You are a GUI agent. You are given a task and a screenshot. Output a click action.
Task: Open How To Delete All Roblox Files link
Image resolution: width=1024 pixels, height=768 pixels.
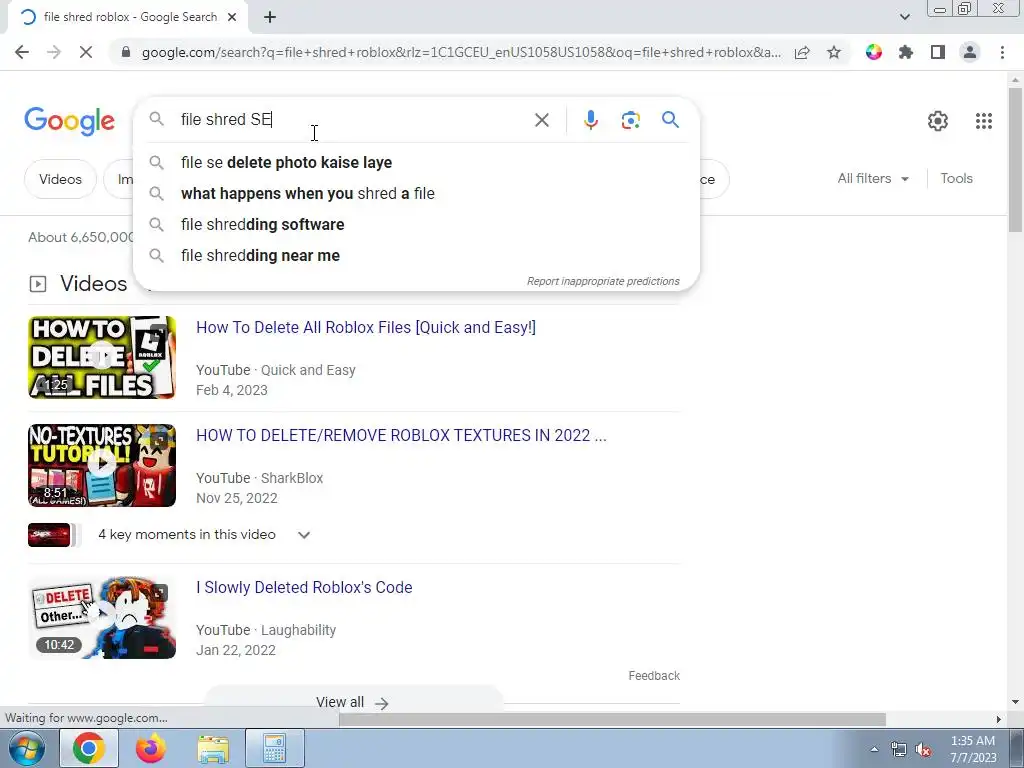pos(366,327)
